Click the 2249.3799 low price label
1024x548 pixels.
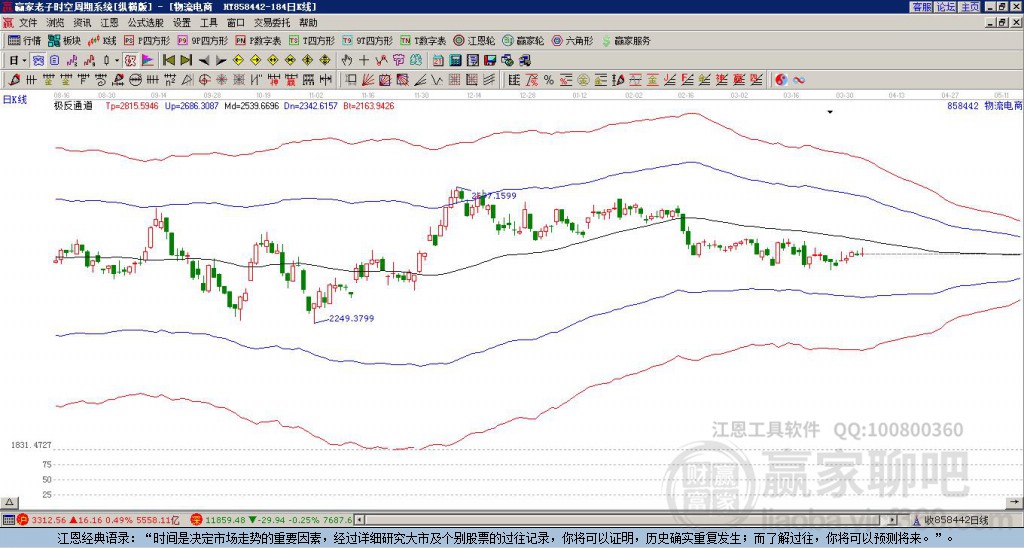[351, 319]
